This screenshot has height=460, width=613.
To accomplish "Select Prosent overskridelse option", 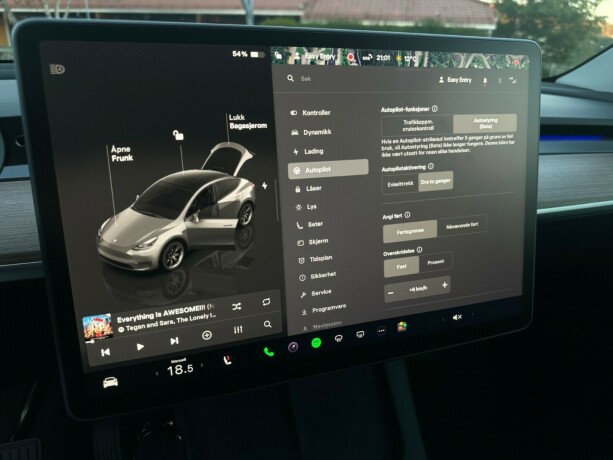I will pyautogui.click(x=436, y=262).
